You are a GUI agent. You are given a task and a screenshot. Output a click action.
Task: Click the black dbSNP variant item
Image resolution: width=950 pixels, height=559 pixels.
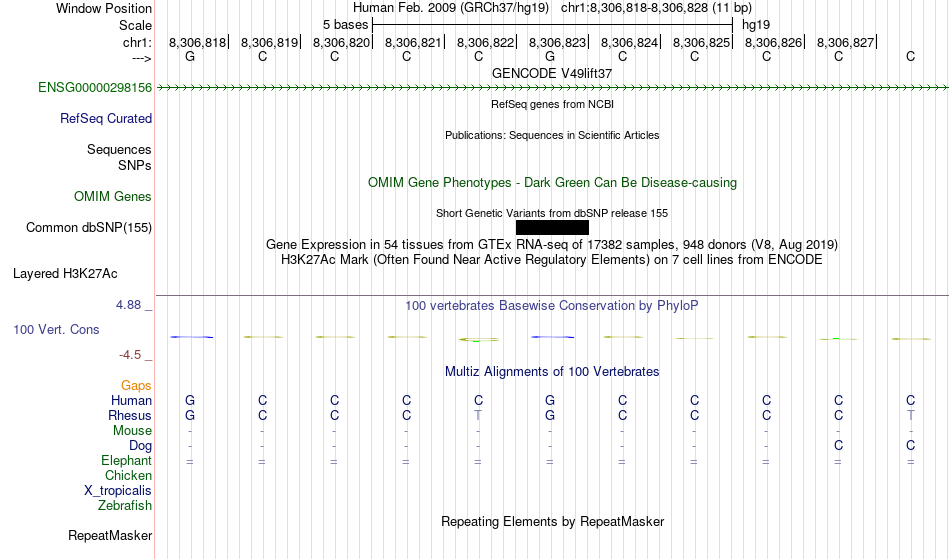(x=552, y=228)
